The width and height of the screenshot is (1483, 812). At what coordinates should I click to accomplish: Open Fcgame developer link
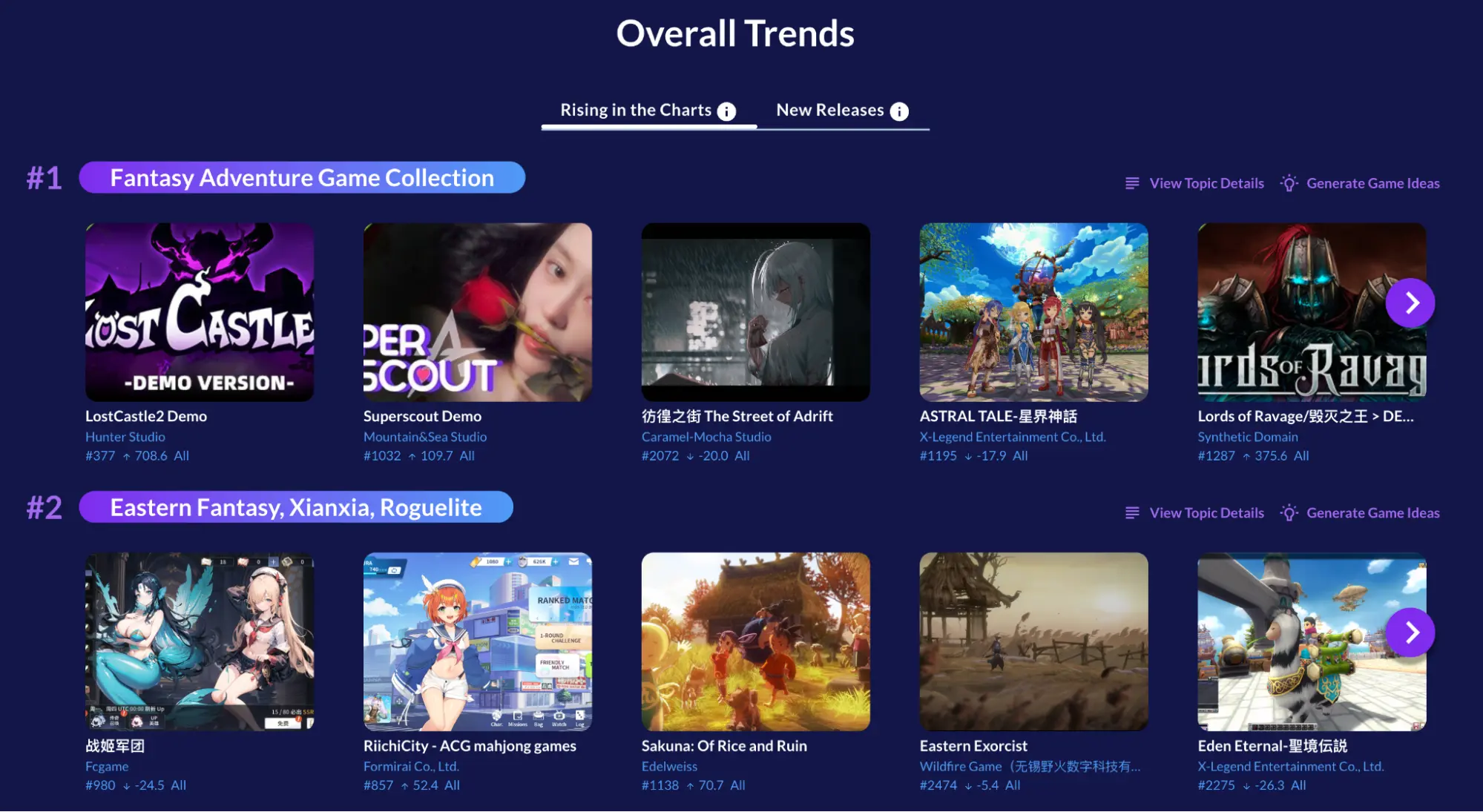pos(107,766)
